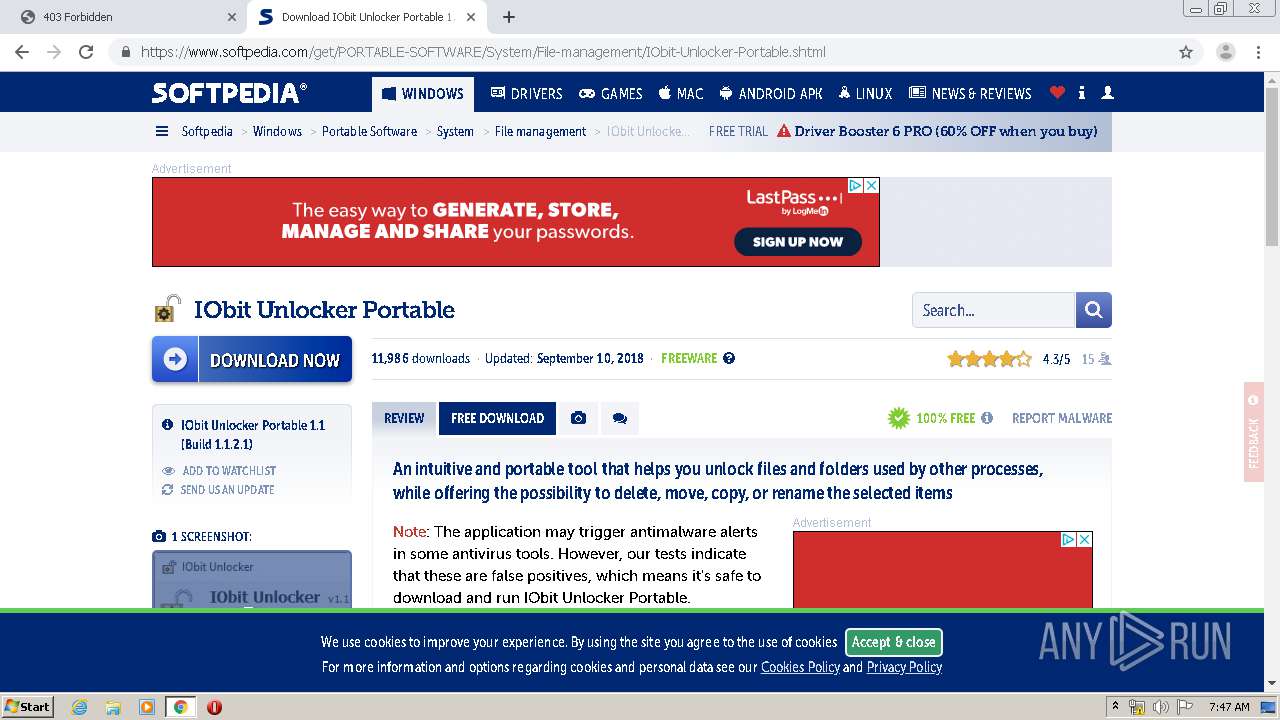Bookmark this page with star icon
The height and width of the screenshot is (720, 1280).
(x=1186, y=52)
